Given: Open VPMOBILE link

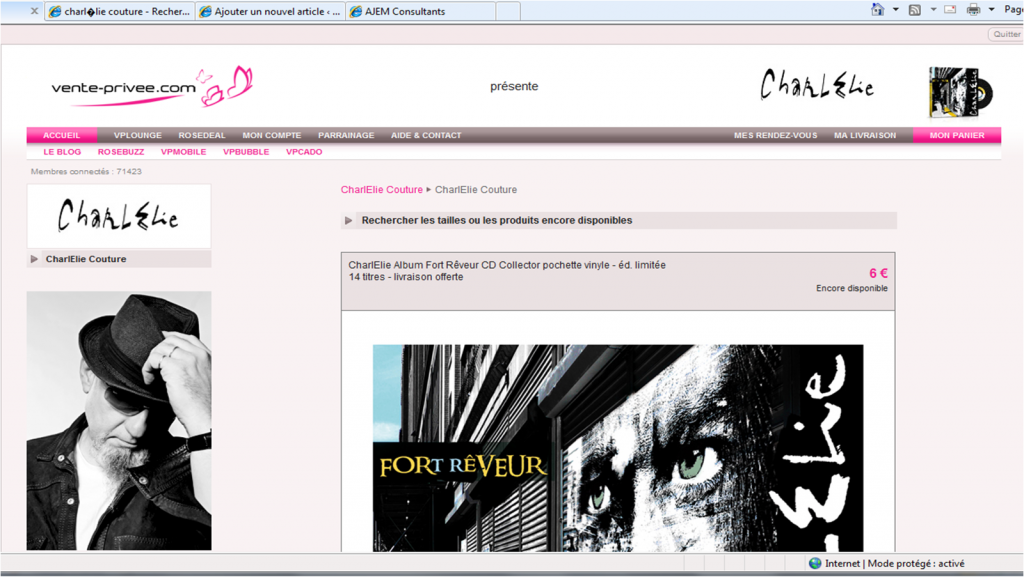Looking at the screenshot, I should tap(184, 151).
